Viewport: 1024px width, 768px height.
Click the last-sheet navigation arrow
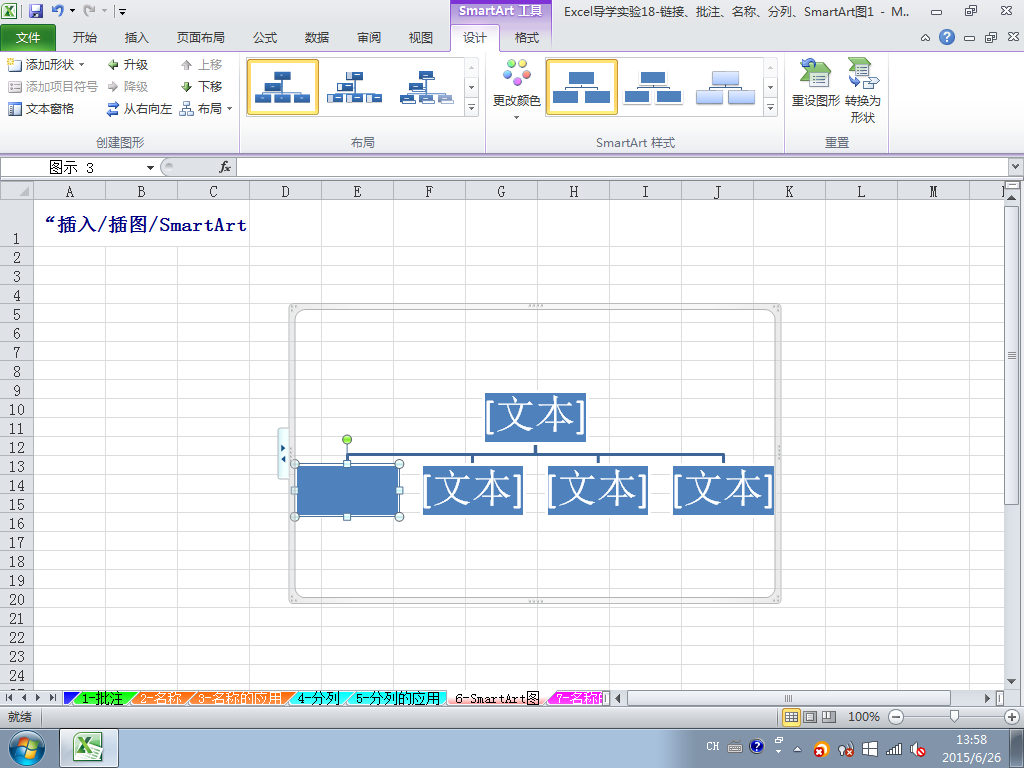pyautogui.click(x=52, y=698)
